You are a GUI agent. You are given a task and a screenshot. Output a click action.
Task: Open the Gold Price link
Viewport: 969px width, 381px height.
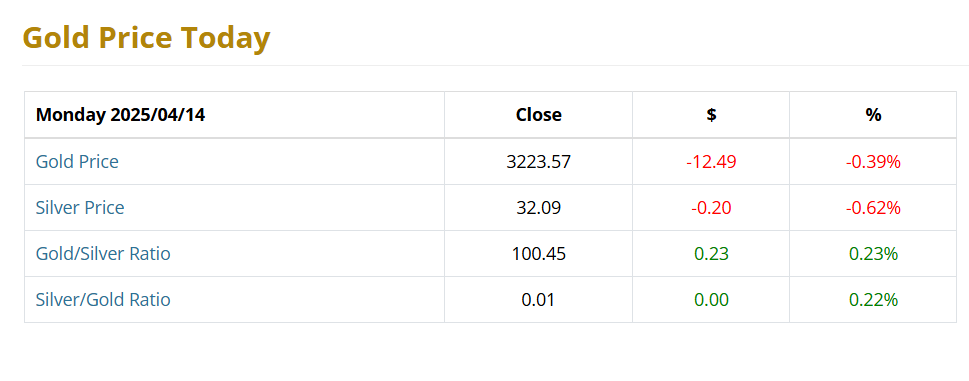[77, 162]
